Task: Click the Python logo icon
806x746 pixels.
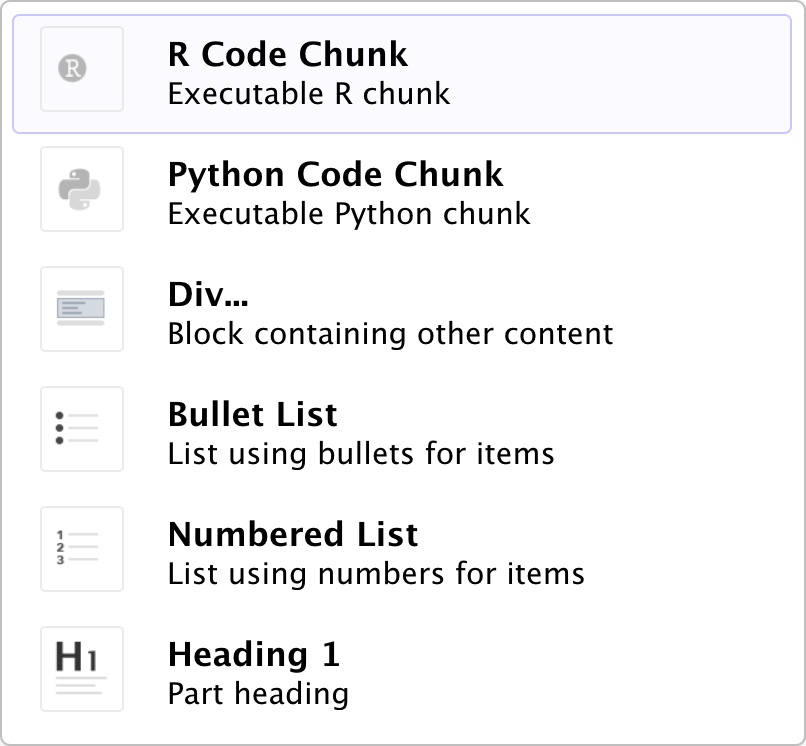Action: [x=81, y=189]
